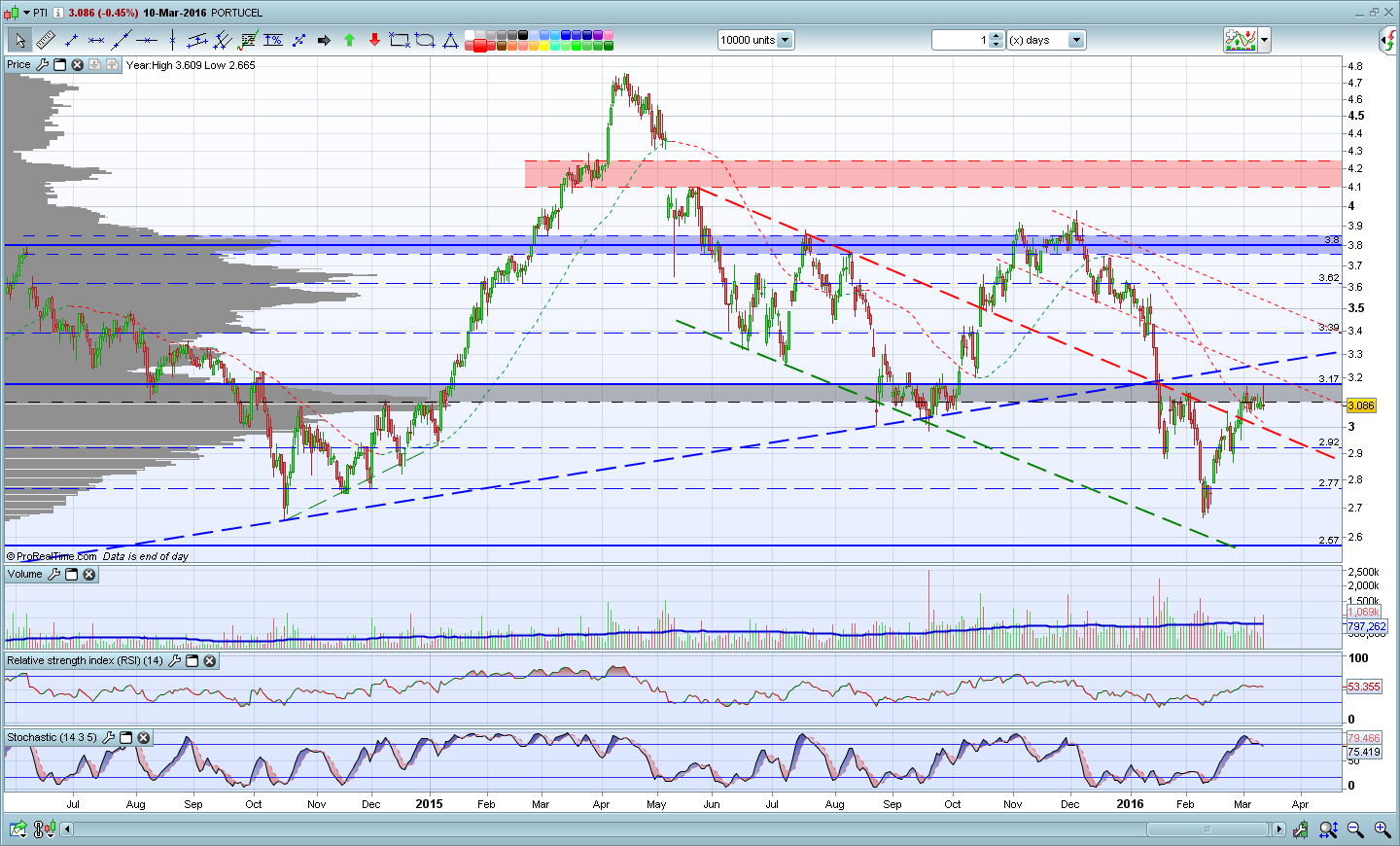Open Price panel settings wrench
1400x846 pixels.
(42, 64)
